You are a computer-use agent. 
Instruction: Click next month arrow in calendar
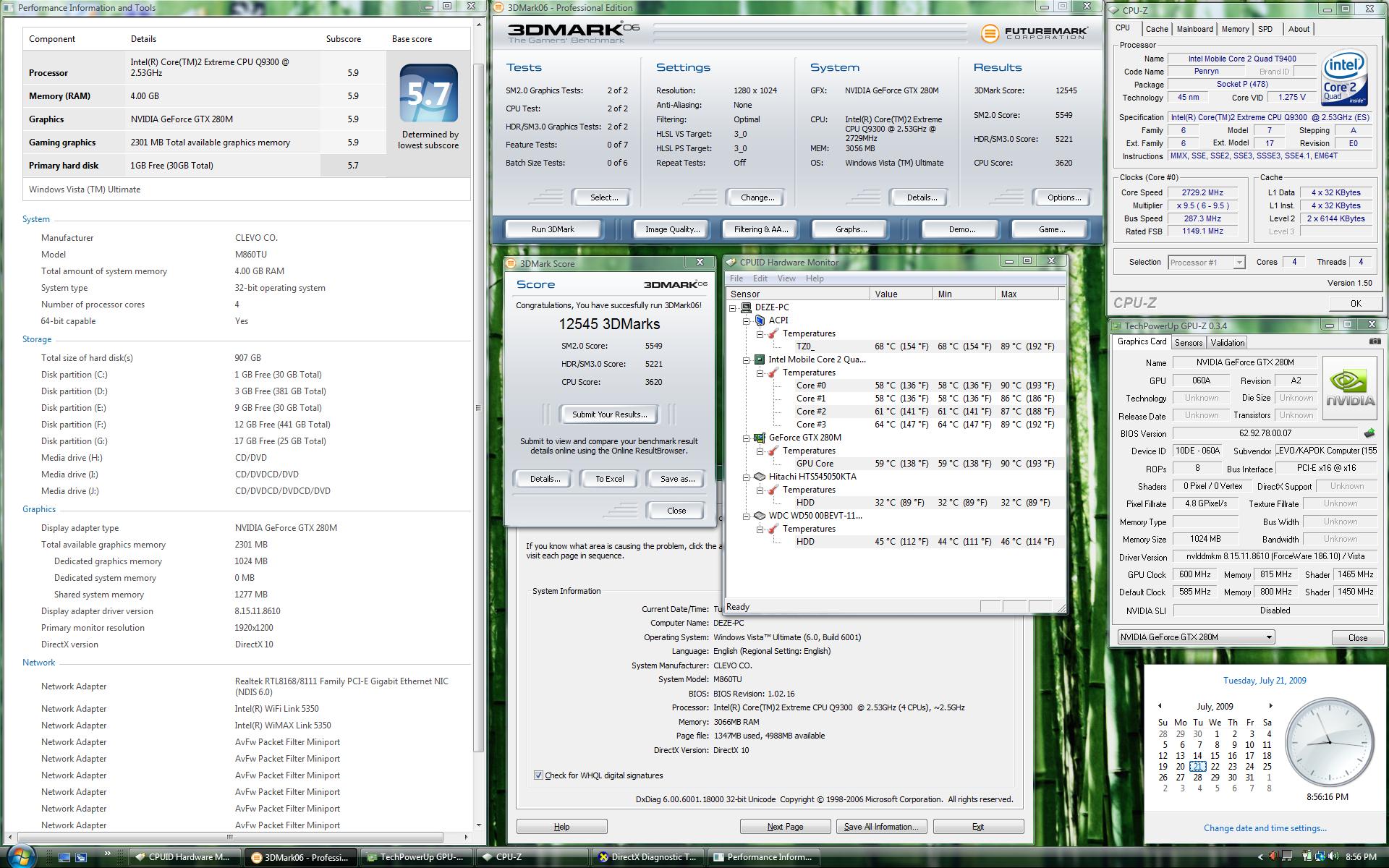click(1270, 706)
